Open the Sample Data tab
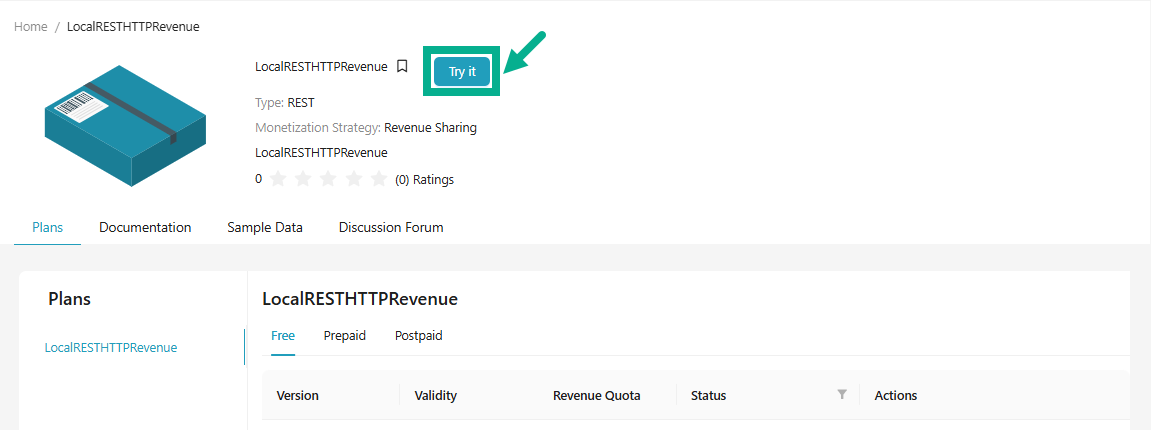Viewport: 1151px width, 430px height. click(x=265, y=228)
